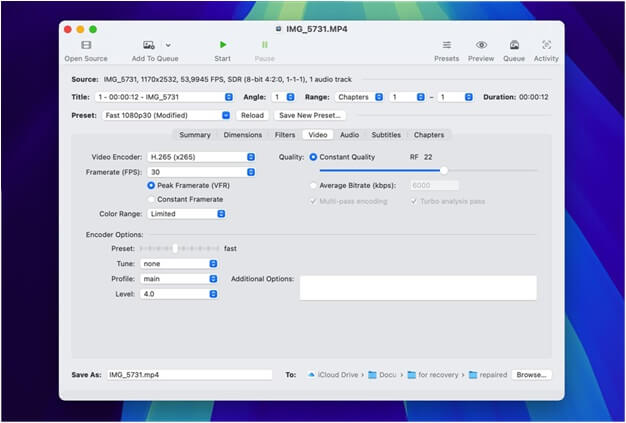The height and width of the screenshot is (423, 626).
Task: Click the Average Bitrate value field
Action: pyautogui.click(x=434, y=186)
